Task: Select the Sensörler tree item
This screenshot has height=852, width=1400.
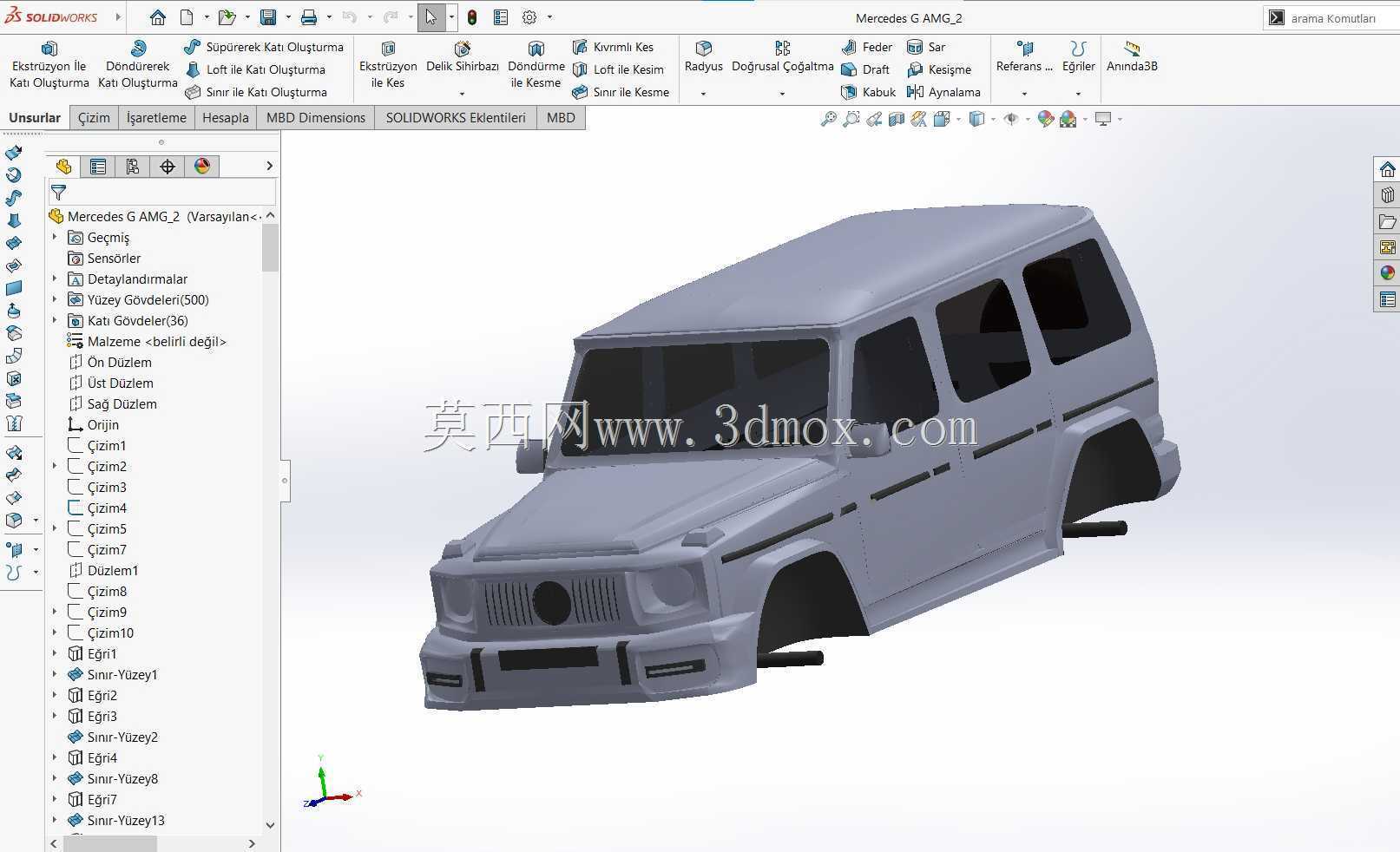Action: [x=103, y=259]
